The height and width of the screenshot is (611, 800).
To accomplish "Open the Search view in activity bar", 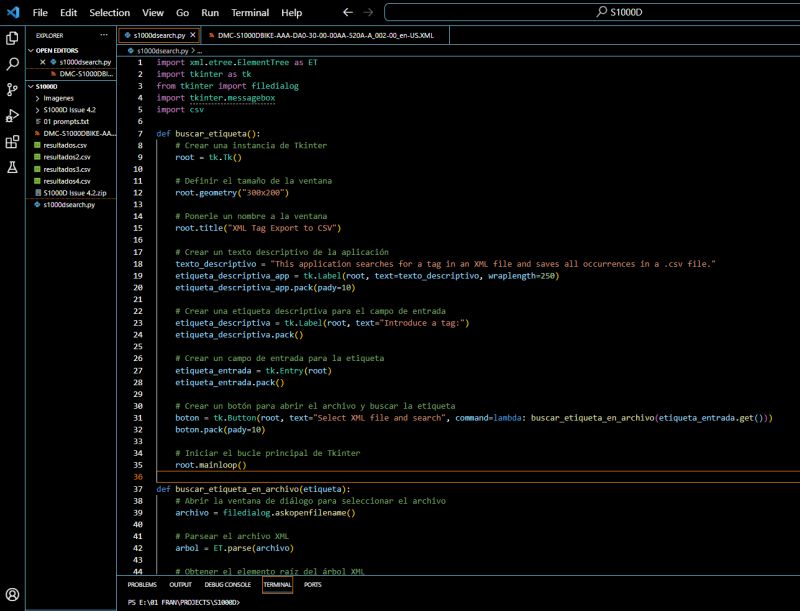I will click(x=13, y=64).
